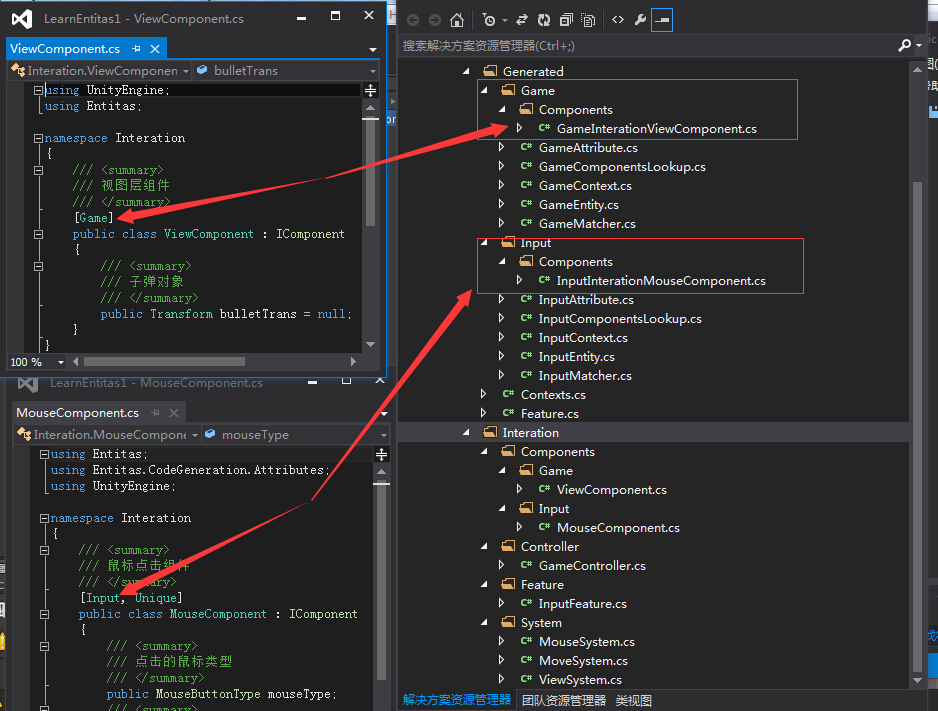The height and width of the screenshot is (711, 938).
Task: Click the Home icon in Solution Explorer toolbar
Action: pos(457,20)
